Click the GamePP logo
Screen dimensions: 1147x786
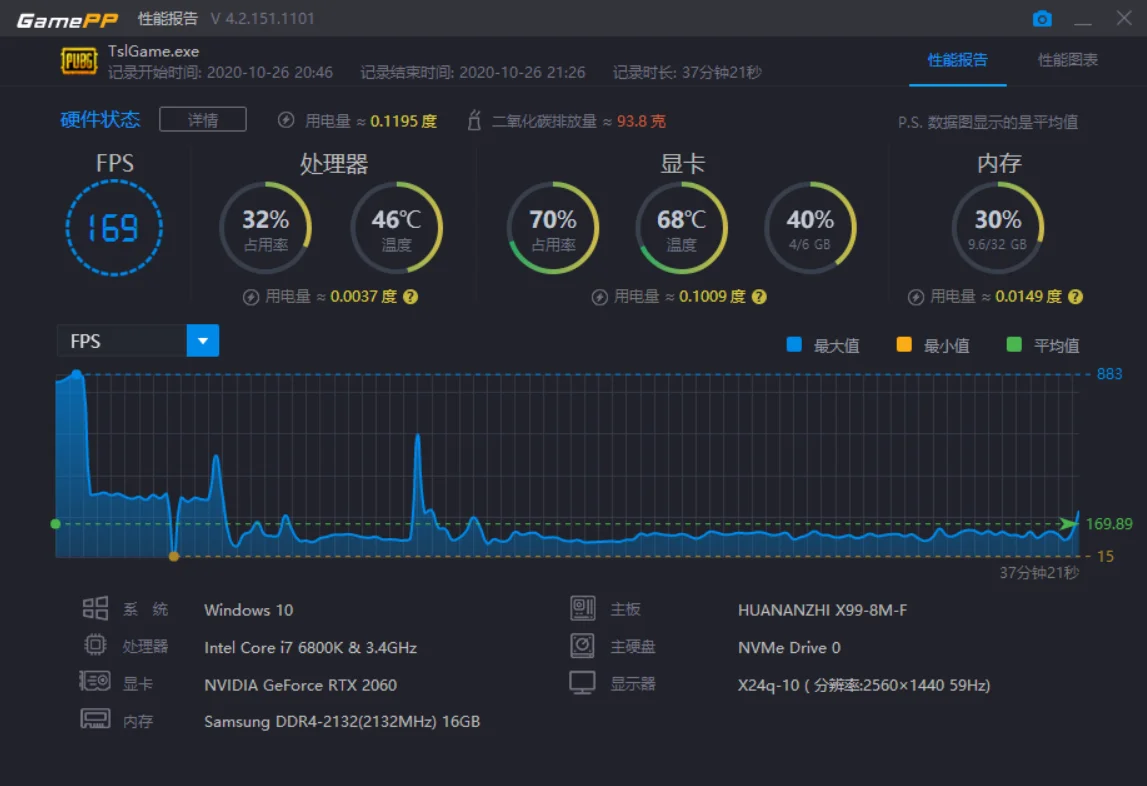click(67, 20)
